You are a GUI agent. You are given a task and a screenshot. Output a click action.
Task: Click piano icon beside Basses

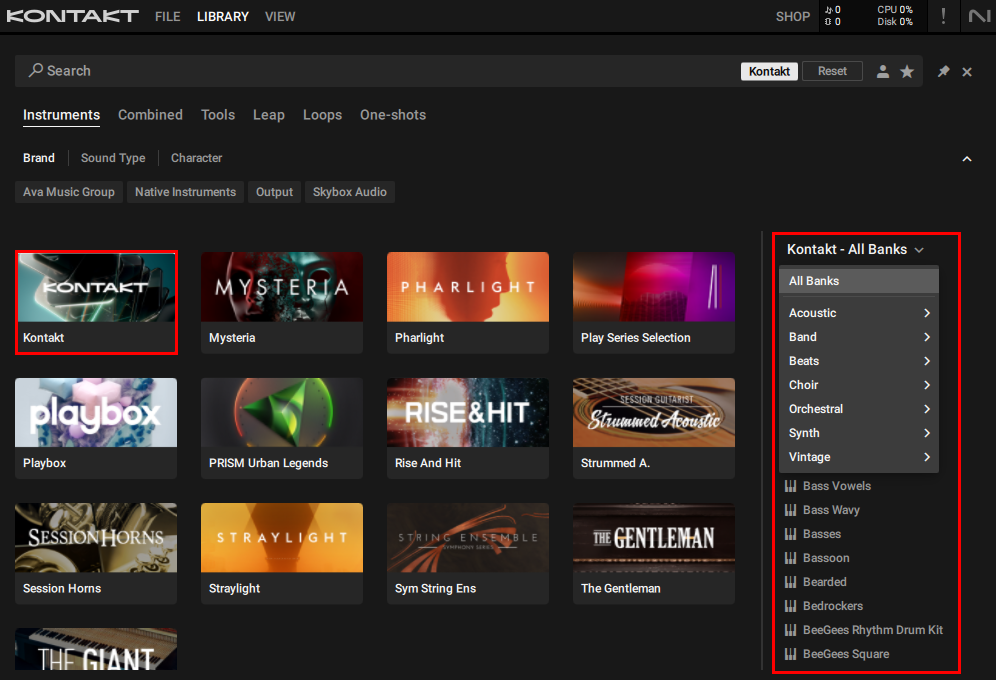tap(790, 534)
